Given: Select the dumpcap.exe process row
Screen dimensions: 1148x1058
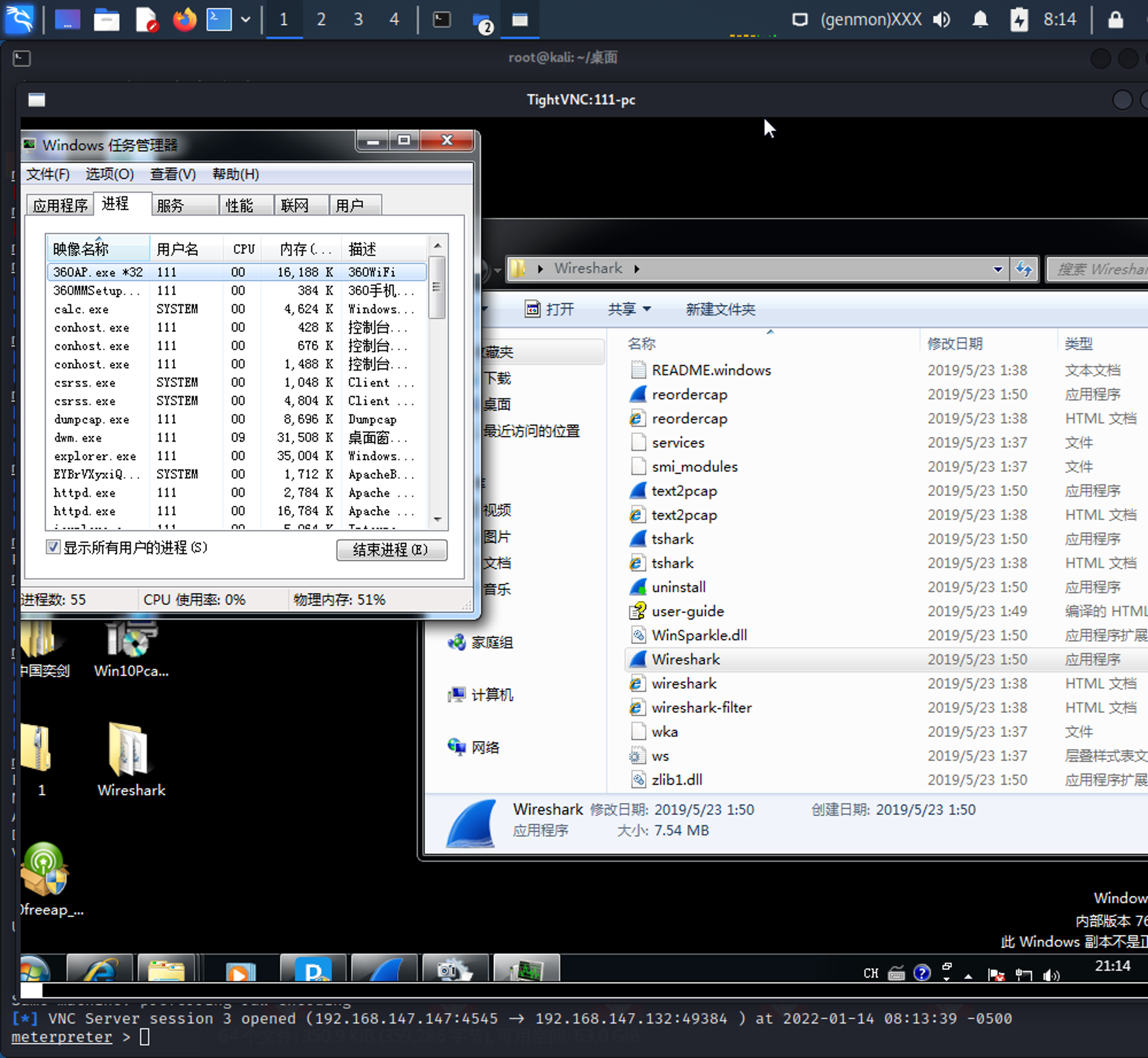Looking at the screenshot, I should point(236,419).
